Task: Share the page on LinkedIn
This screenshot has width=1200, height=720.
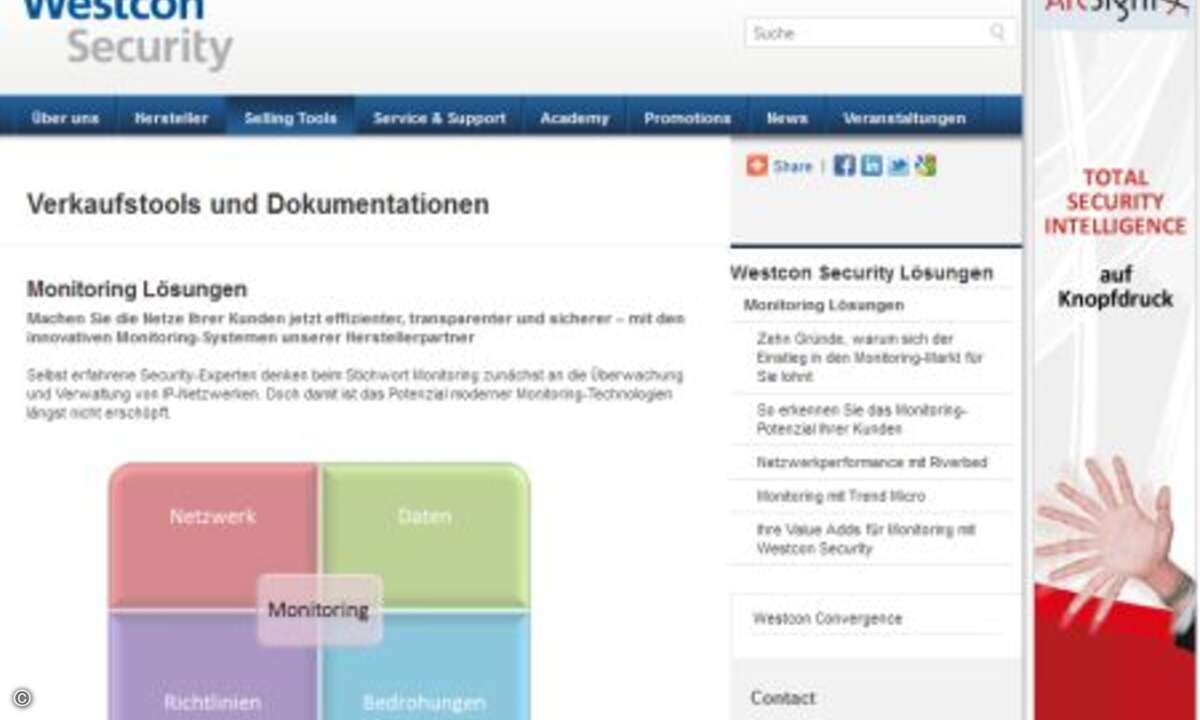Action: coord(872,166)
